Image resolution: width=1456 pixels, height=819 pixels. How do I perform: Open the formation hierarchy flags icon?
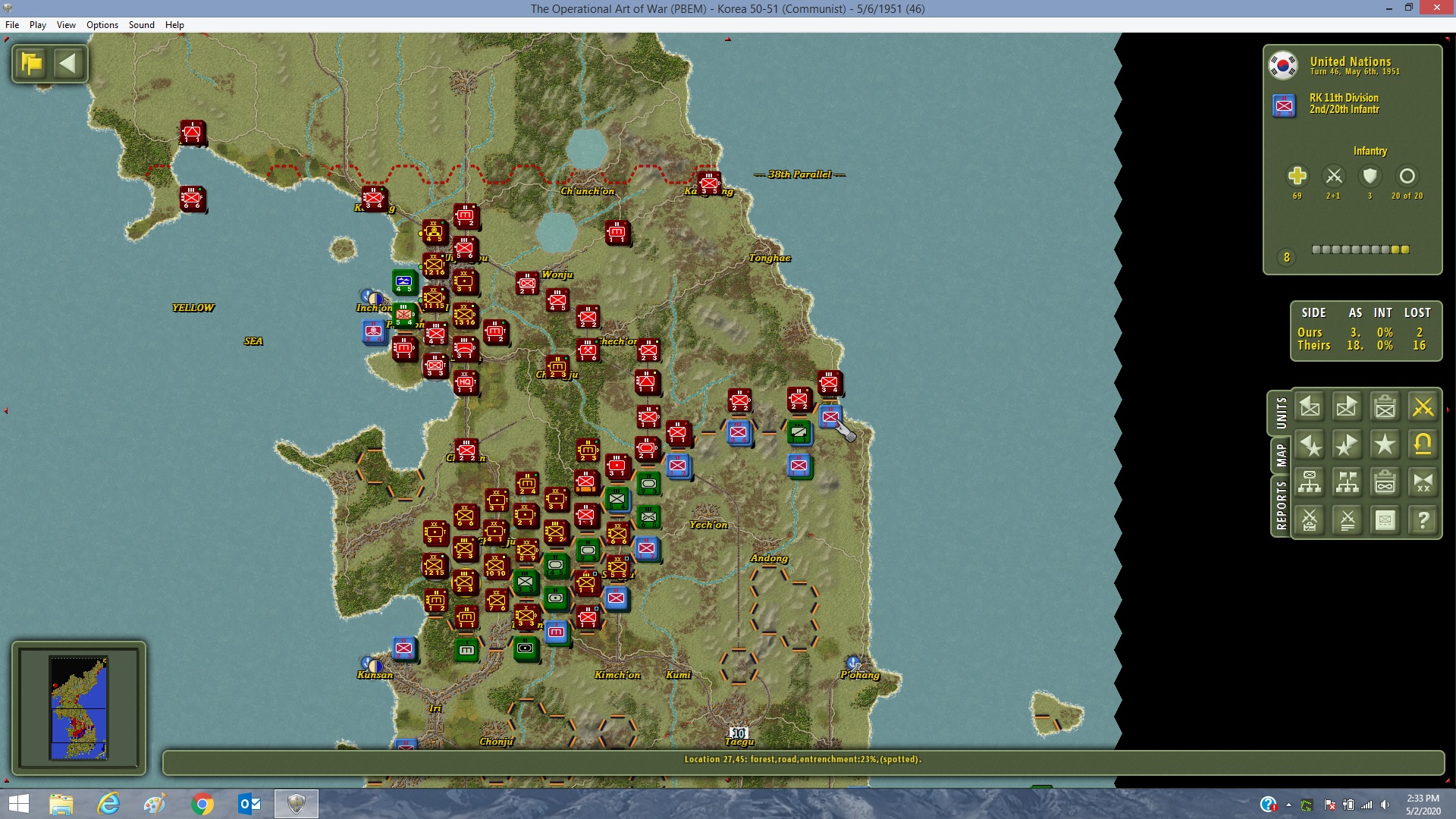tap(1347, 482)
